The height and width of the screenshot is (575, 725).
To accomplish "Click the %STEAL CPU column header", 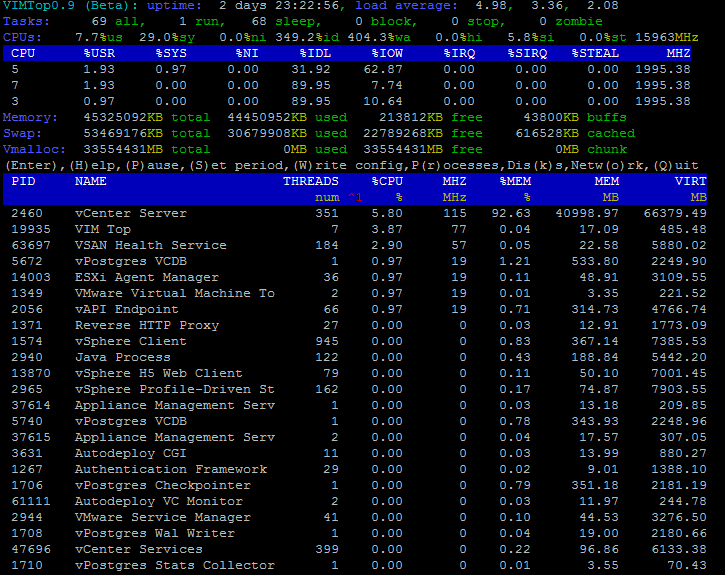I will (x=595, y=54).
